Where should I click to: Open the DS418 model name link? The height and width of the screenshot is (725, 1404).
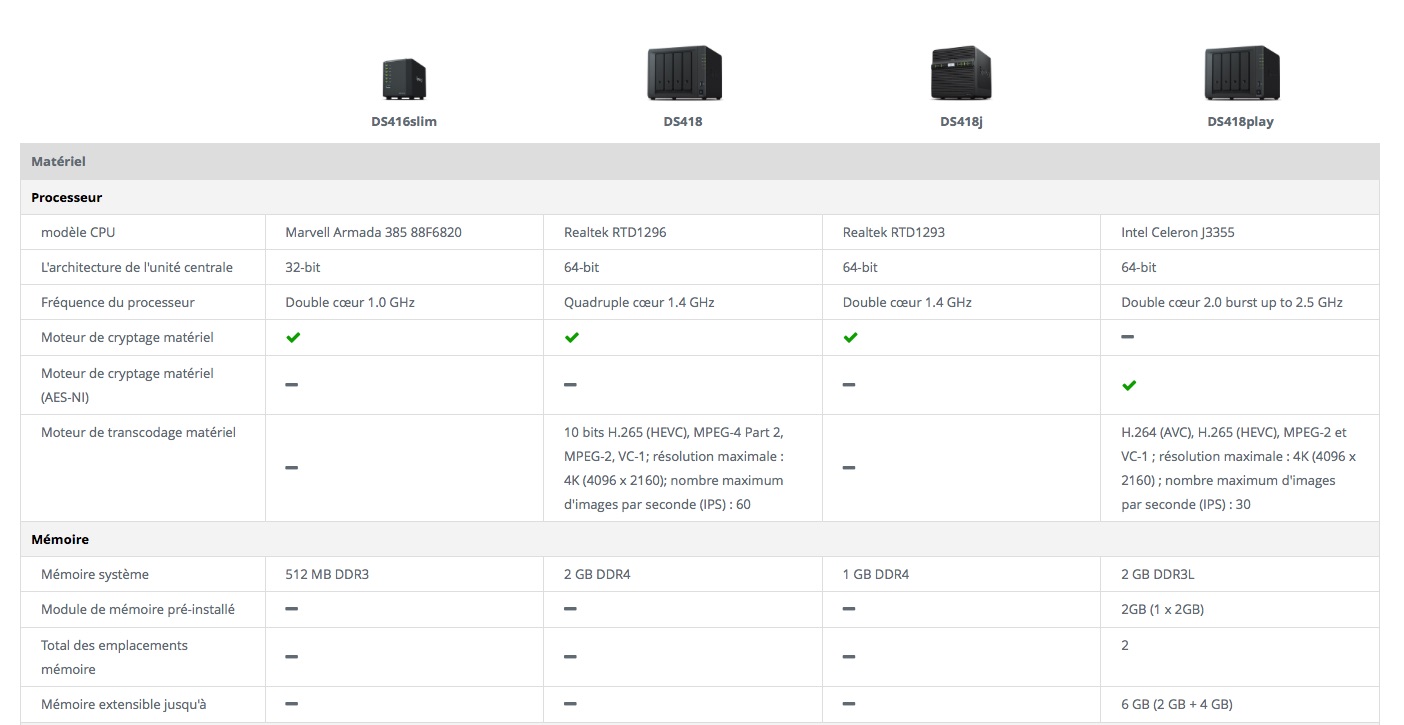coord(684,122)
